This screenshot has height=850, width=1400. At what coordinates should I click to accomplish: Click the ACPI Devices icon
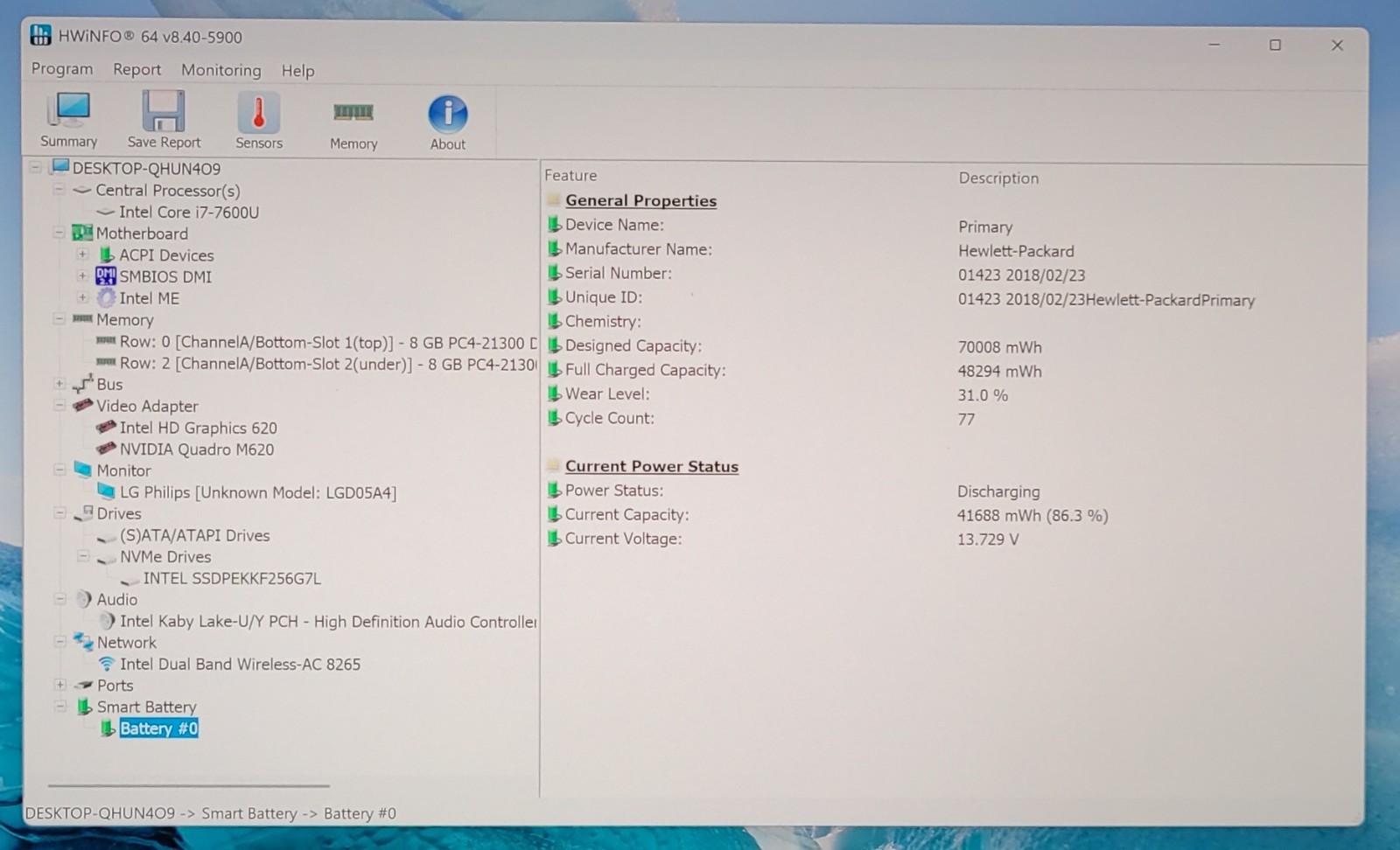click(x=106, y=254)
